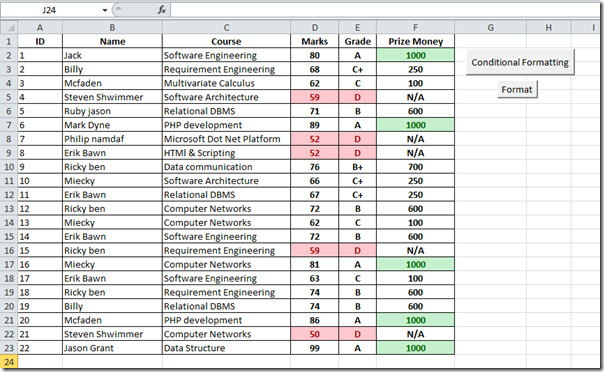Image resolution: width=604 pixels, height=372 pixels.
Task: Click red Marks cell 59 for Steven Shwimmer
Action: pyautogui.click(x=315, y=97)
